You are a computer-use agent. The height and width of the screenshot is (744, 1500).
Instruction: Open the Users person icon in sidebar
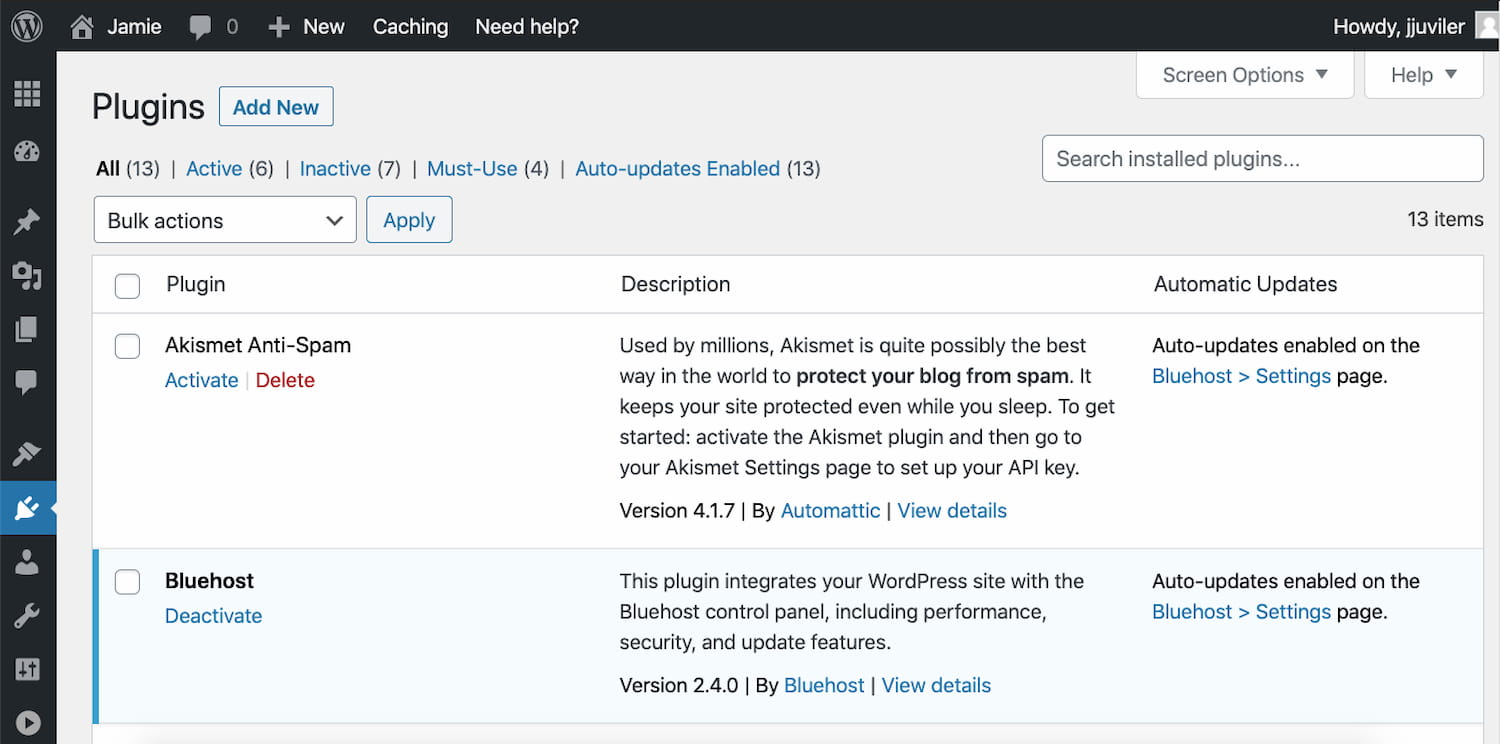pos(27,562)
